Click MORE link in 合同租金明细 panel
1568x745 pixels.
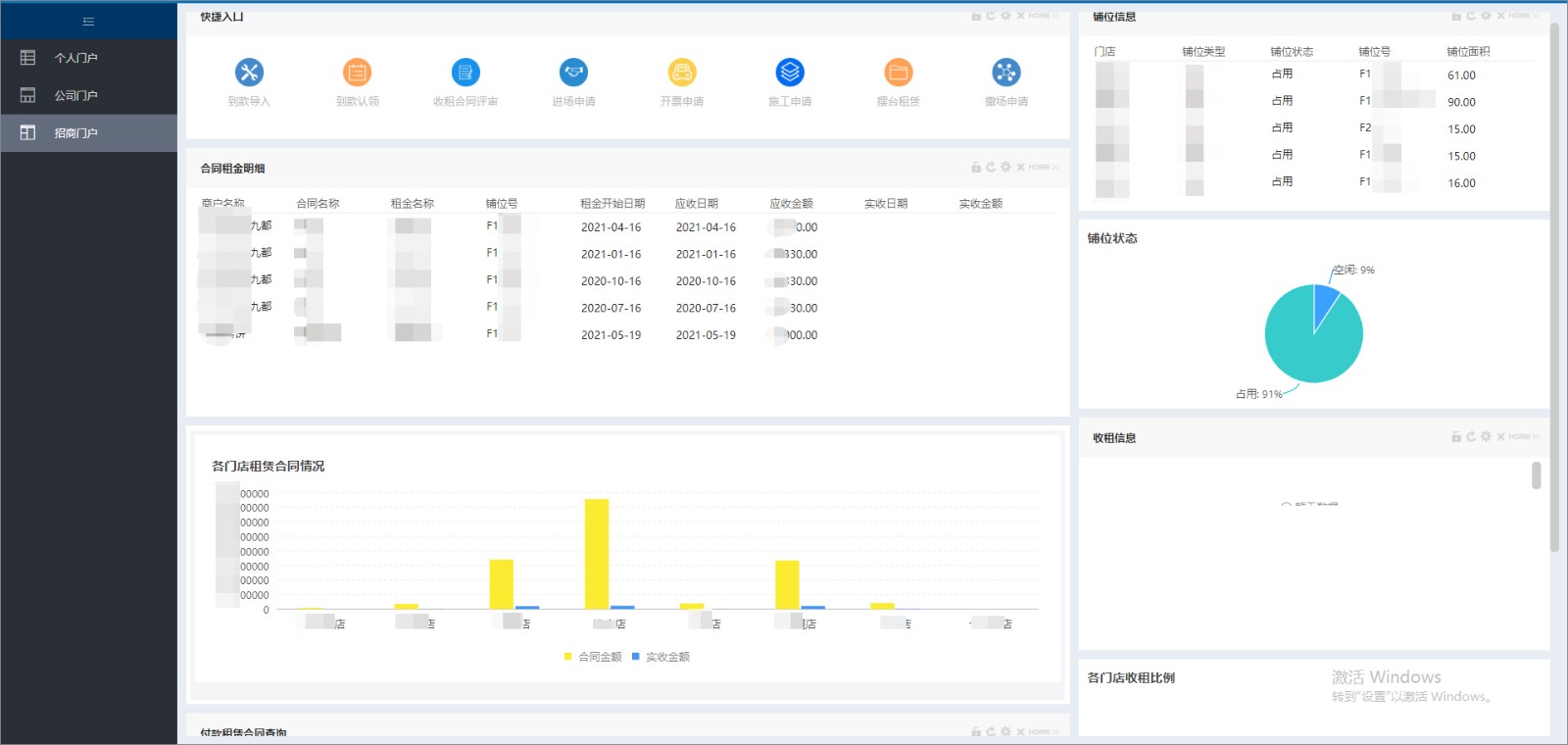click(1044, 168)
